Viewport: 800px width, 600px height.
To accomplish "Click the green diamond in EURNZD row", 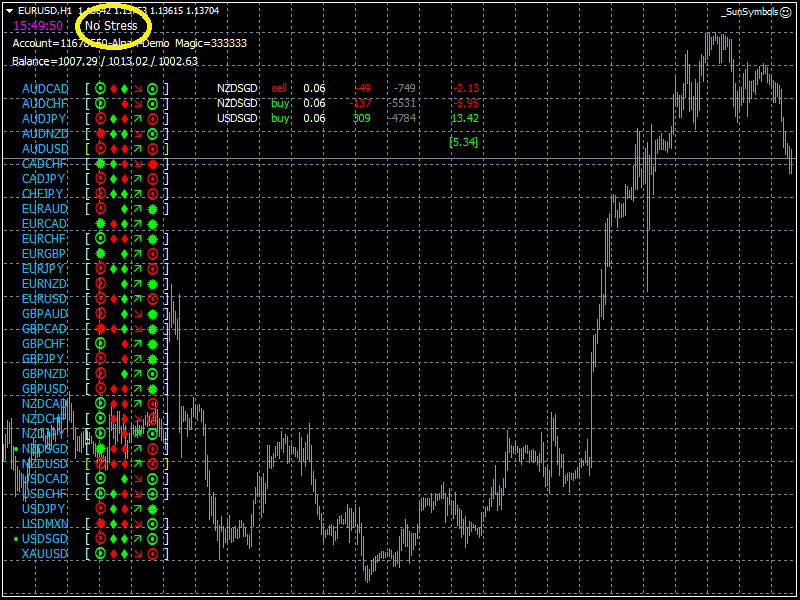I will click(124, 284).
